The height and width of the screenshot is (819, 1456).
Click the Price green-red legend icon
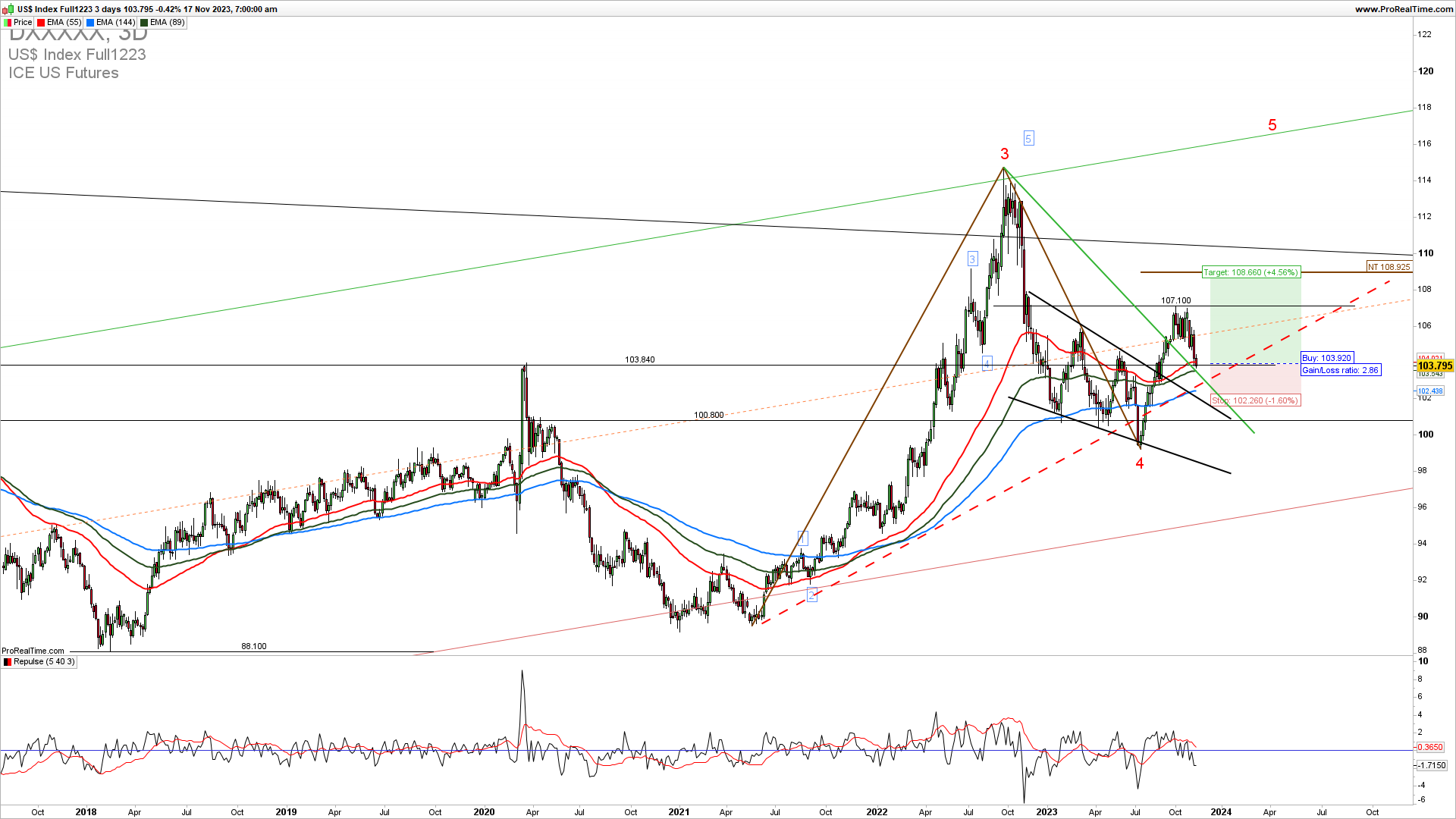[8, 23]
